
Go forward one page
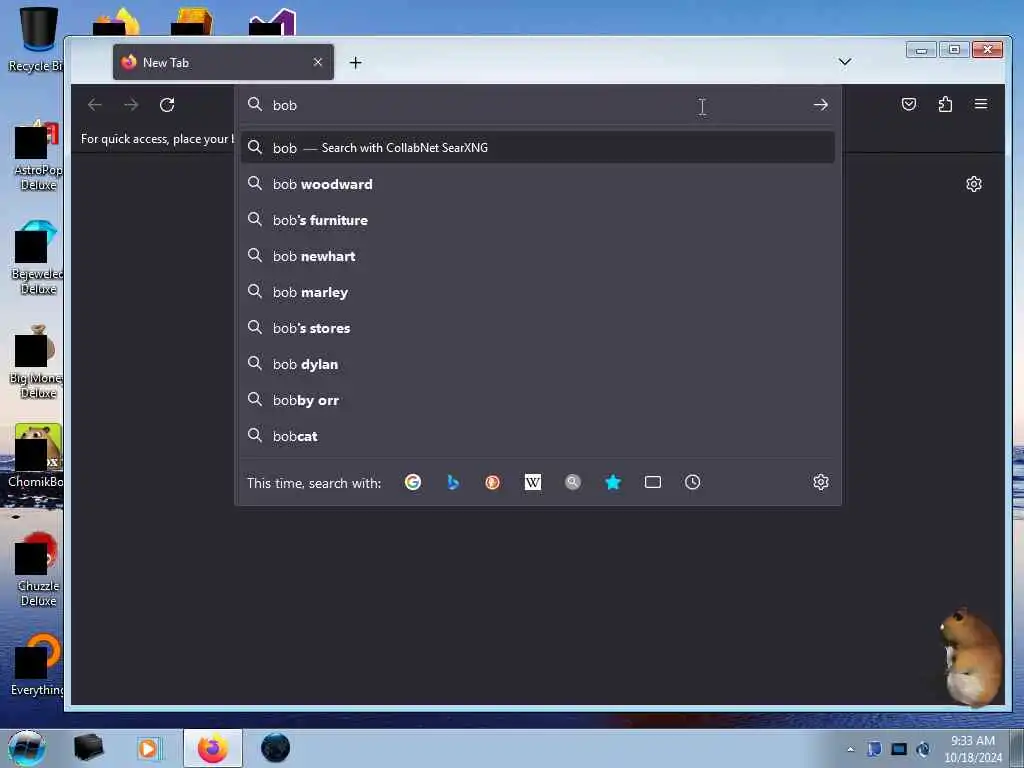click(131, 104)
